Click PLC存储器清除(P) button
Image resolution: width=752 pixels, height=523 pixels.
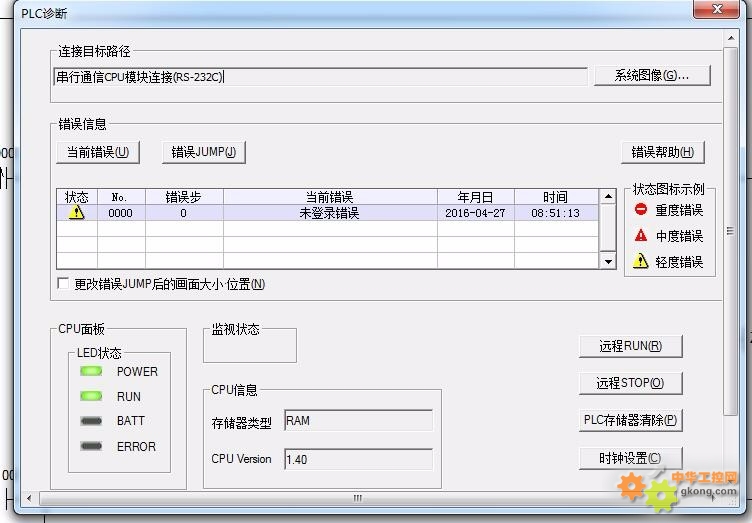click(x=631, y=420)
